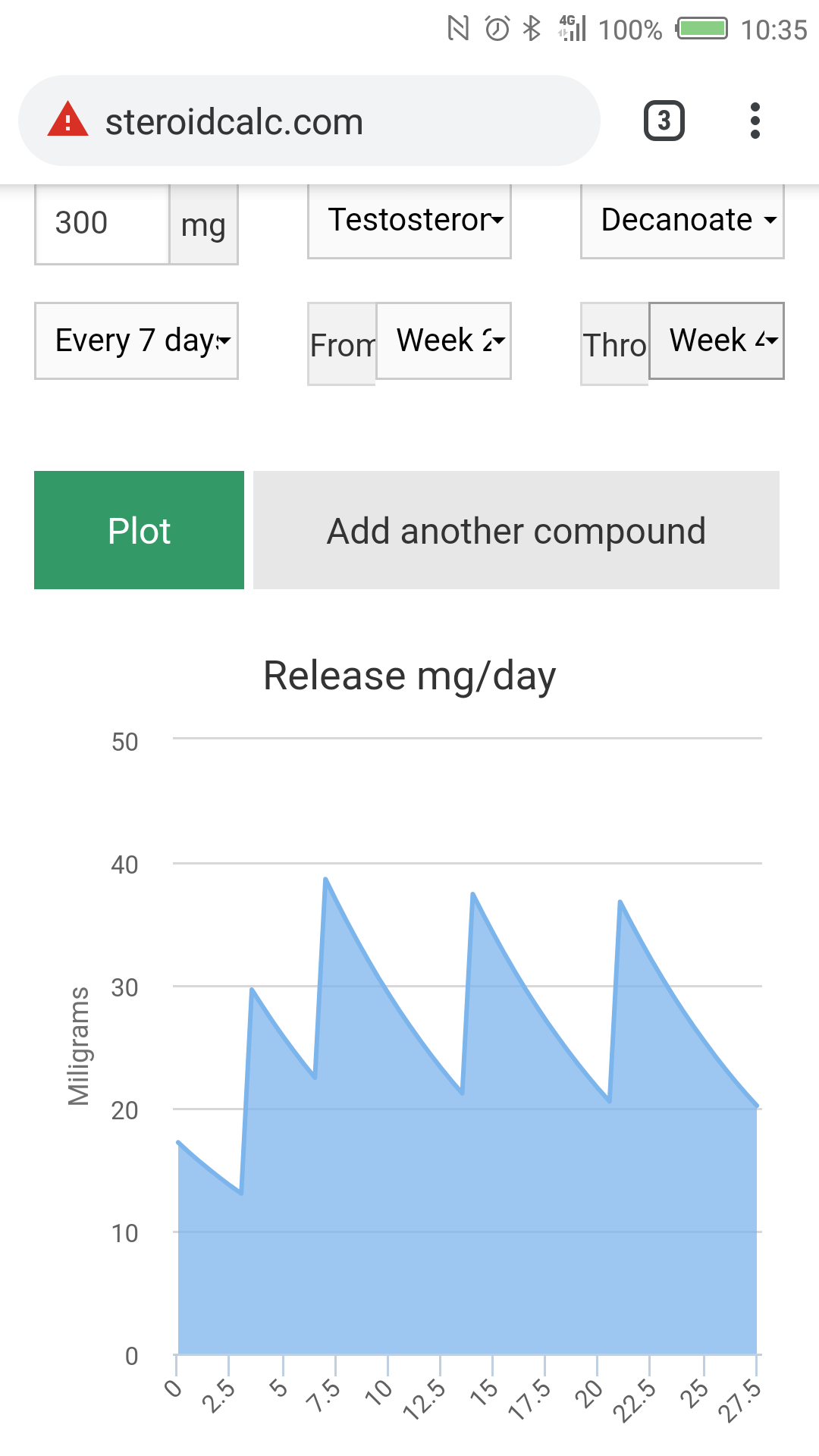This screenshot has width=819, height=1456.
Task: Open the tab switcher showing 3 tabs
Action: (x=664, y=121)
